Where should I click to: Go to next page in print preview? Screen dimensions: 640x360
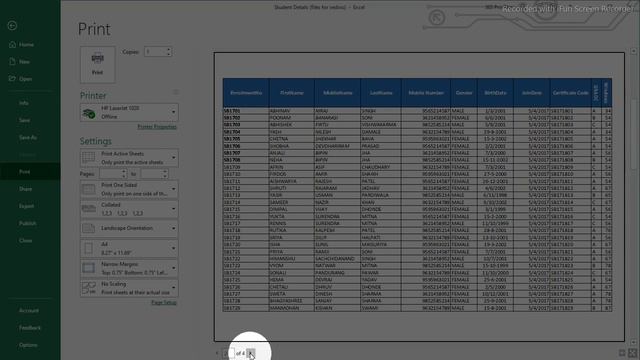(251, 353)
